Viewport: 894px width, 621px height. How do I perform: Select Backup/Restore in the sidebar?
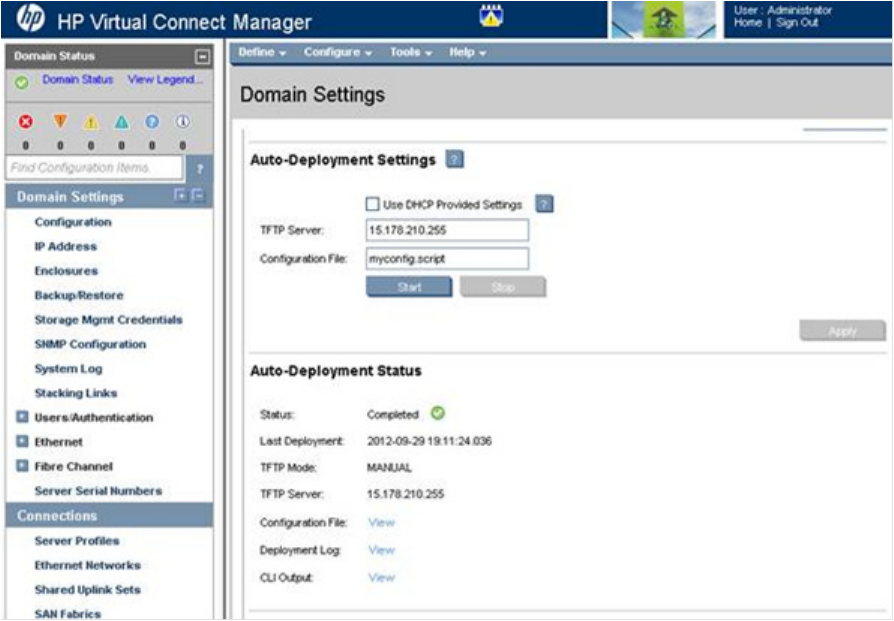point(79,295)
